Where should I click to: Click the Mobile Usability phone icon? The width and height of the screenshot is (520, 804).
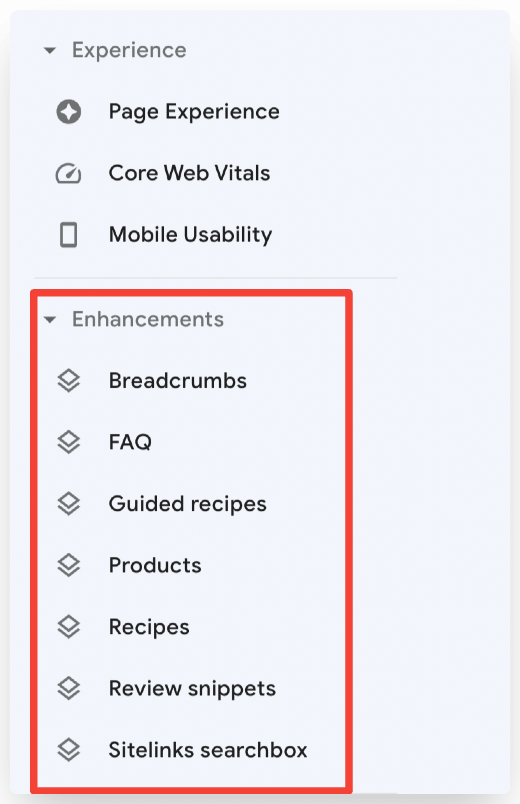pyautogui.click(x=69, y=235)
